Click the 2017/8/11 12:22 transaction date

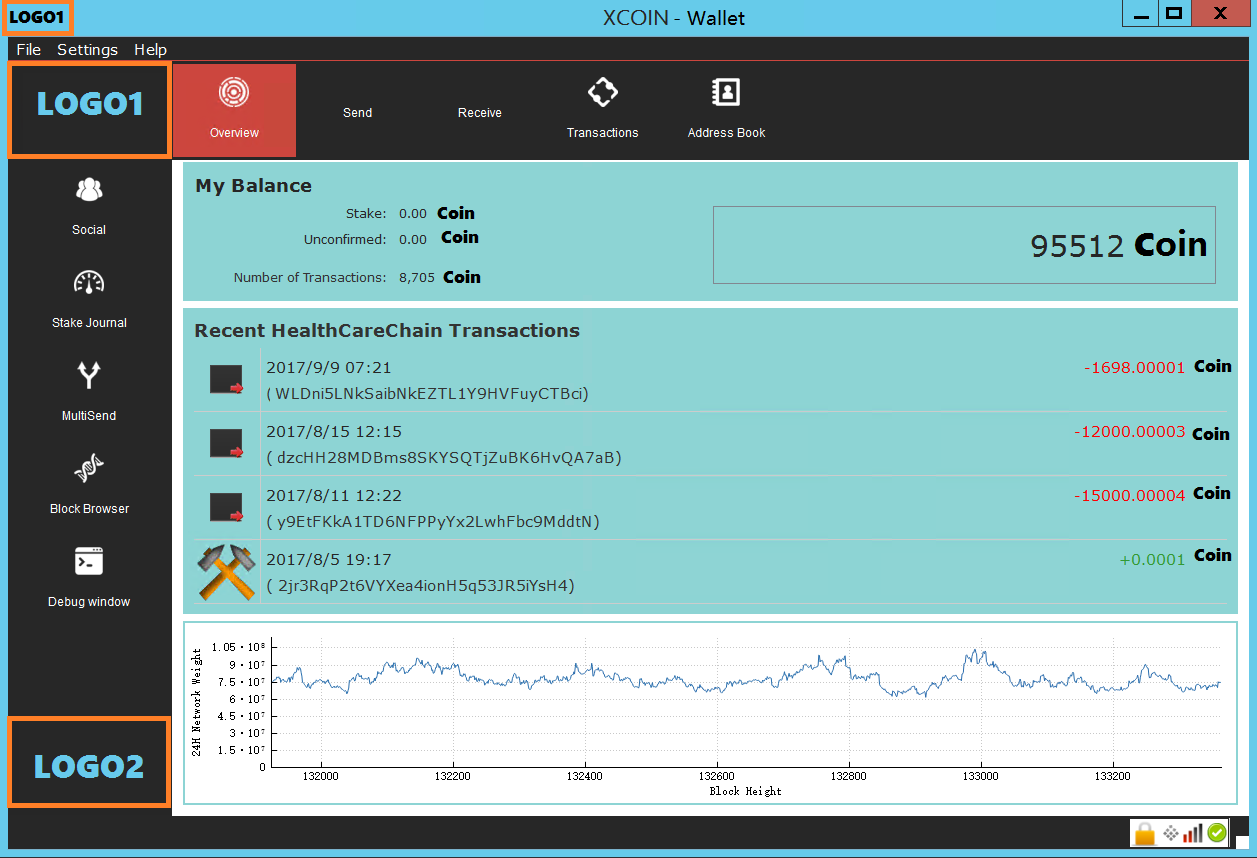(334, 496)
